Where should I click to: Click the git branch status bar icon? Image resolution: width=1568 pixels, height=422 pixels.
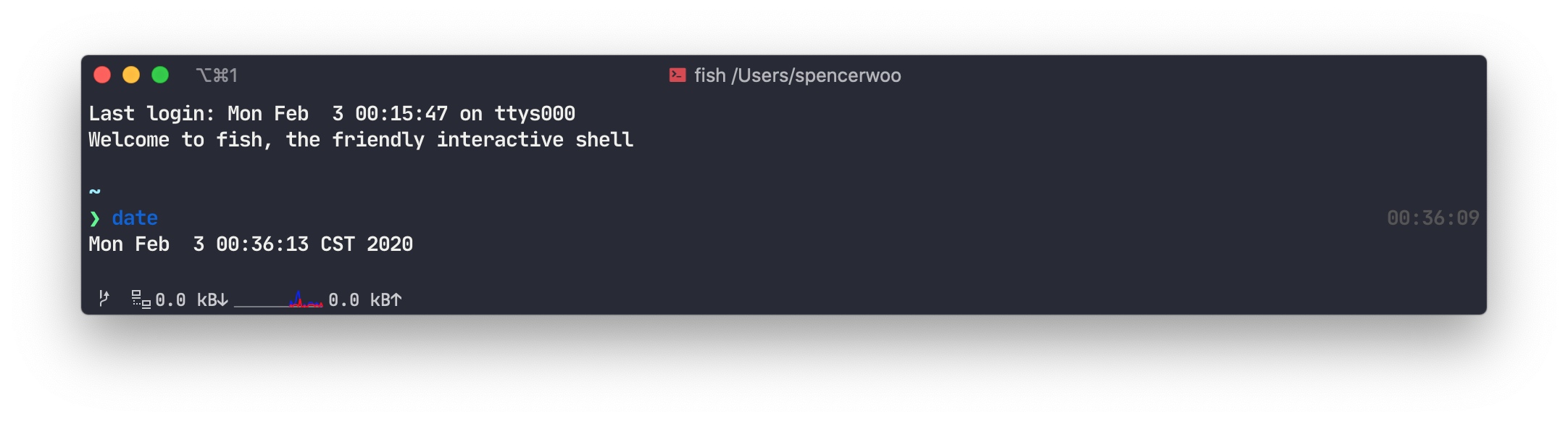click(x=104, y=298)
